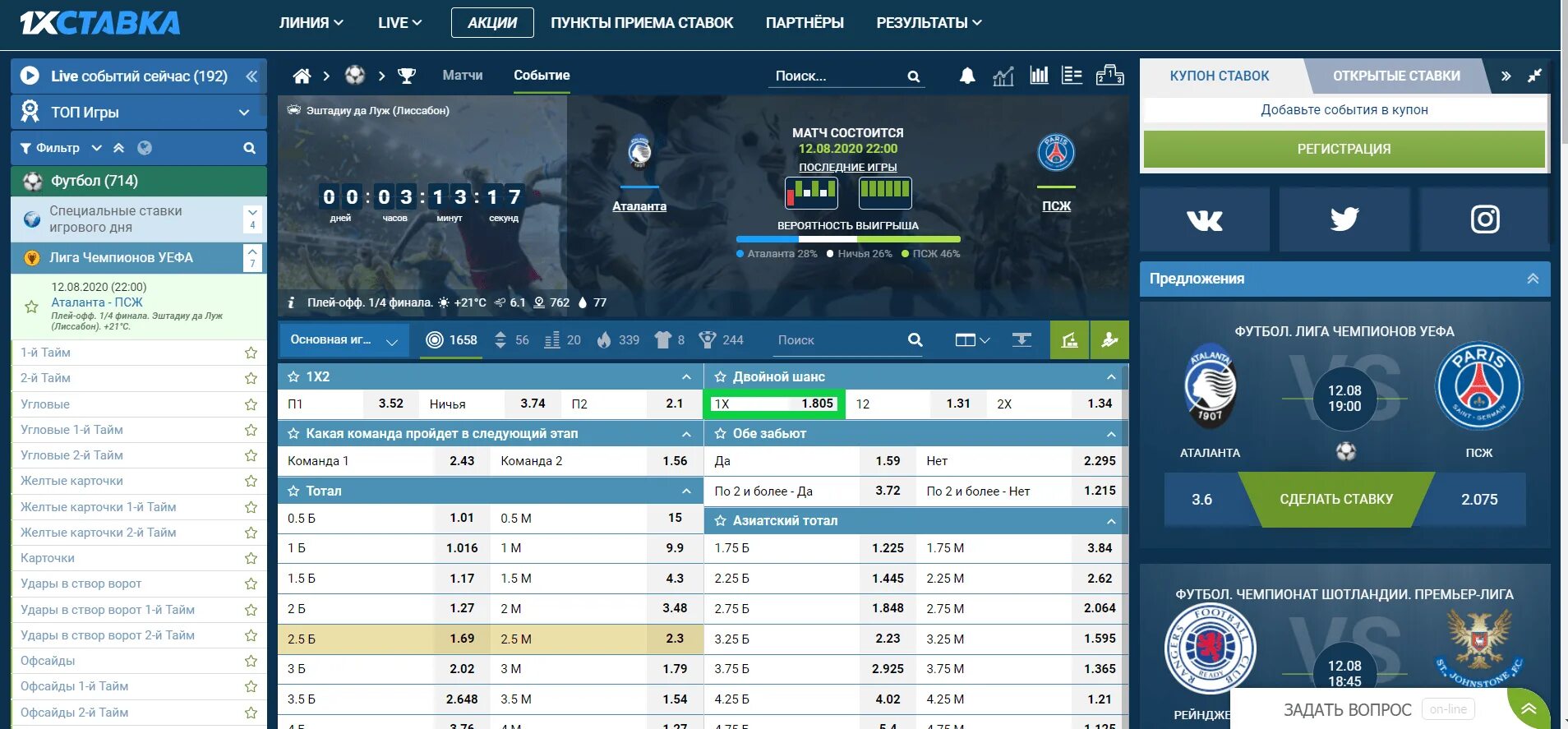1568x729 pixels.
Task: Click the green player kicking icon
Action: click(x=1109, y=339)
